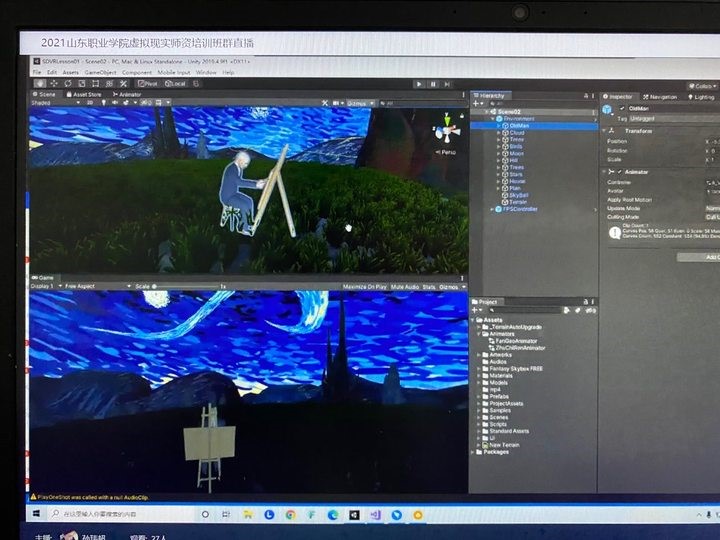Open the GameObject menu
This screenshot has width=720, height=540.
(100, 73)
